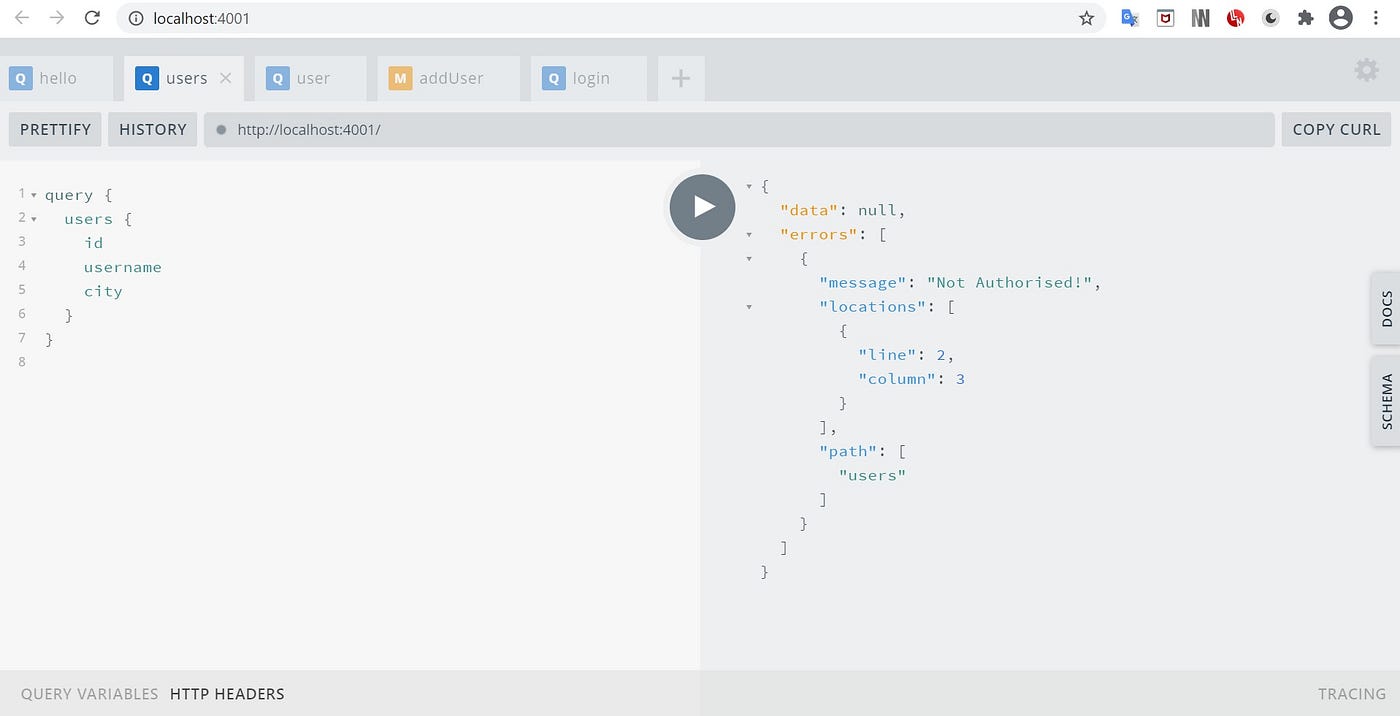Collapse the locations array in the response

(749, 306)
